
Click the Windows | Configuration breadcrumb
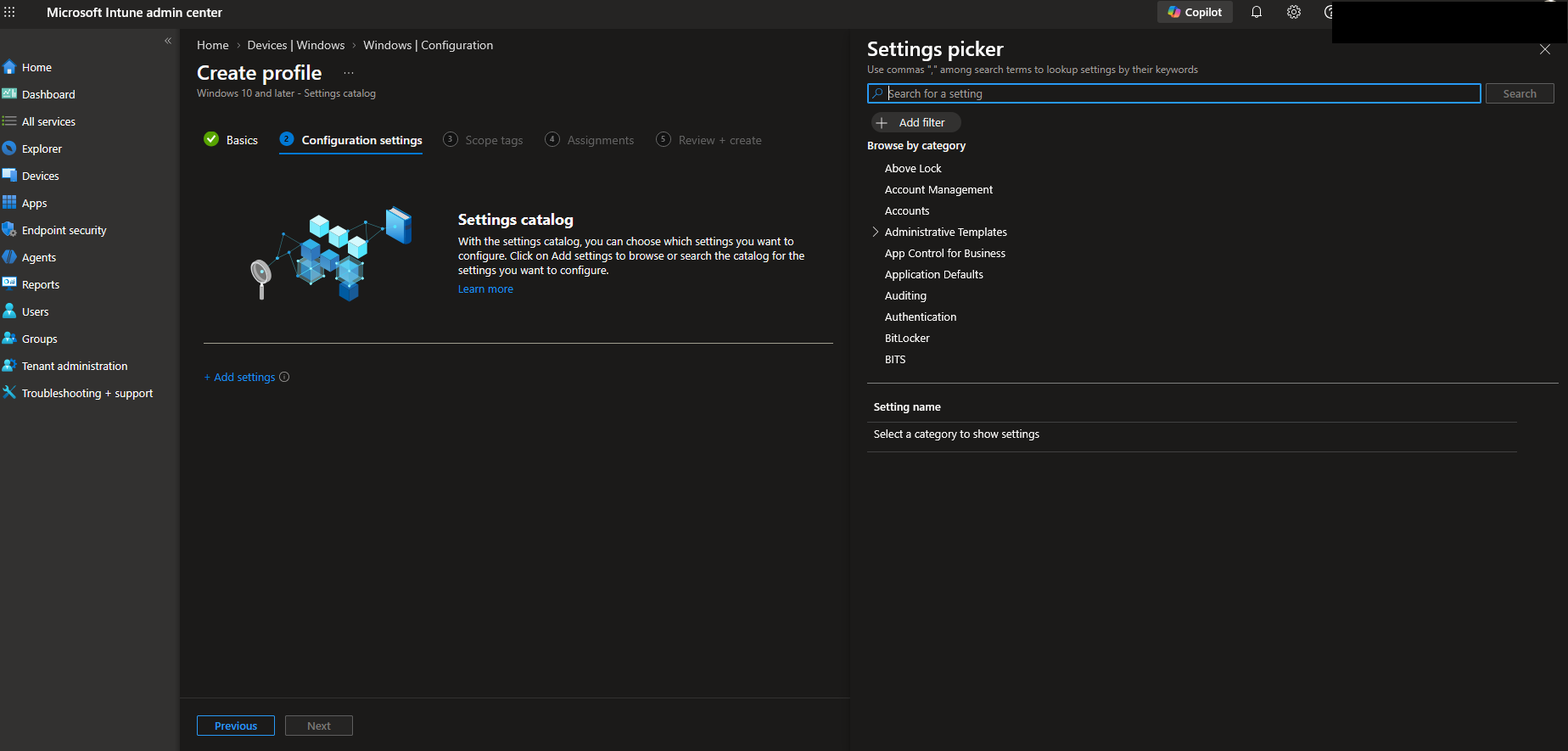(428, 45)
